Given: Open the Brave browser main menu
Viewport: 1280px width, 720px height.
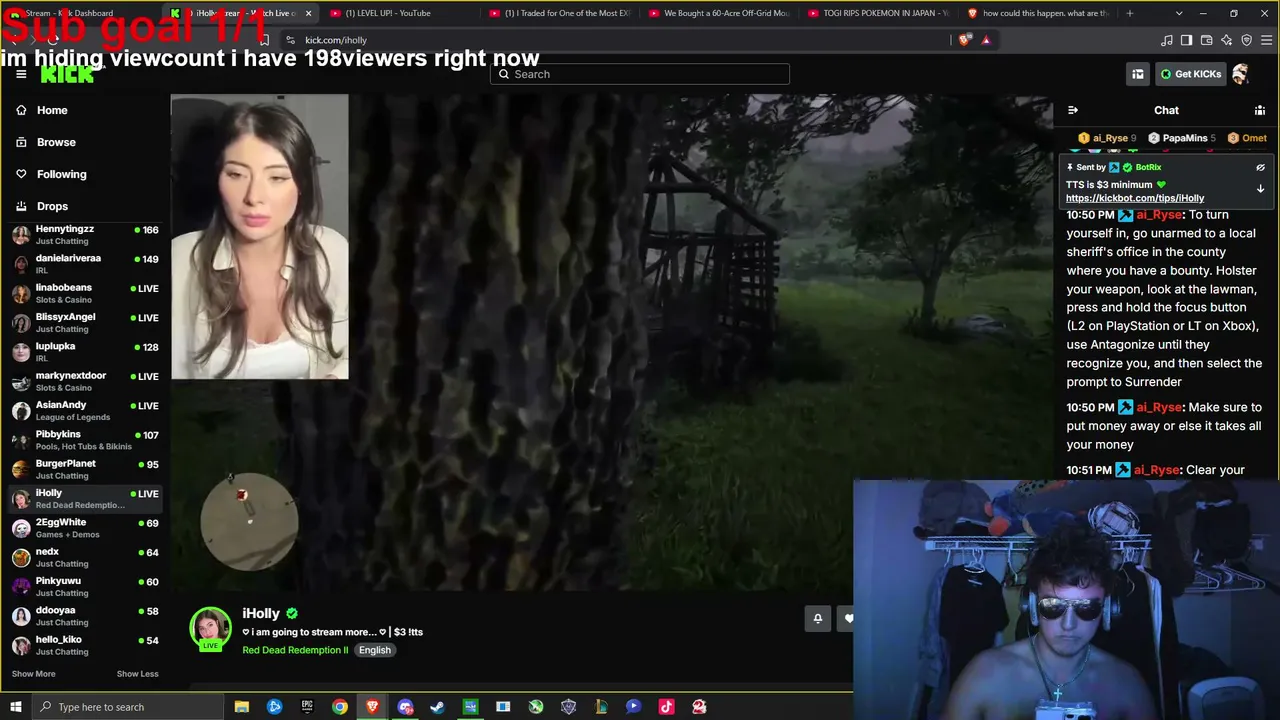Looking at the screenshot, I should click(1267, 40).
